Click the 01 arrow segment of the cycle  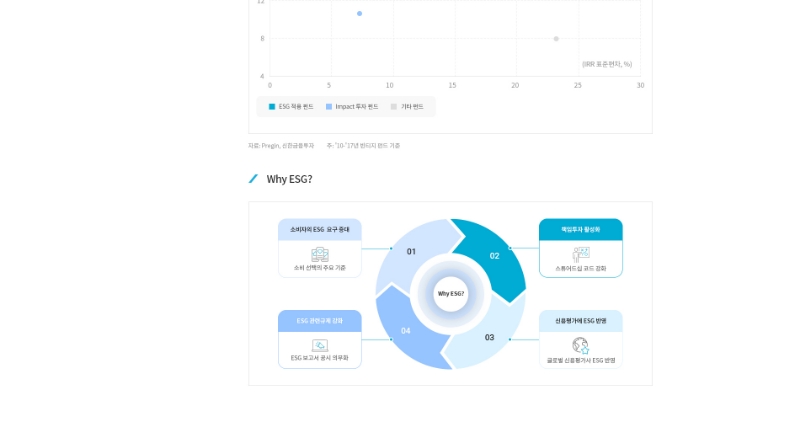point(413,253)
